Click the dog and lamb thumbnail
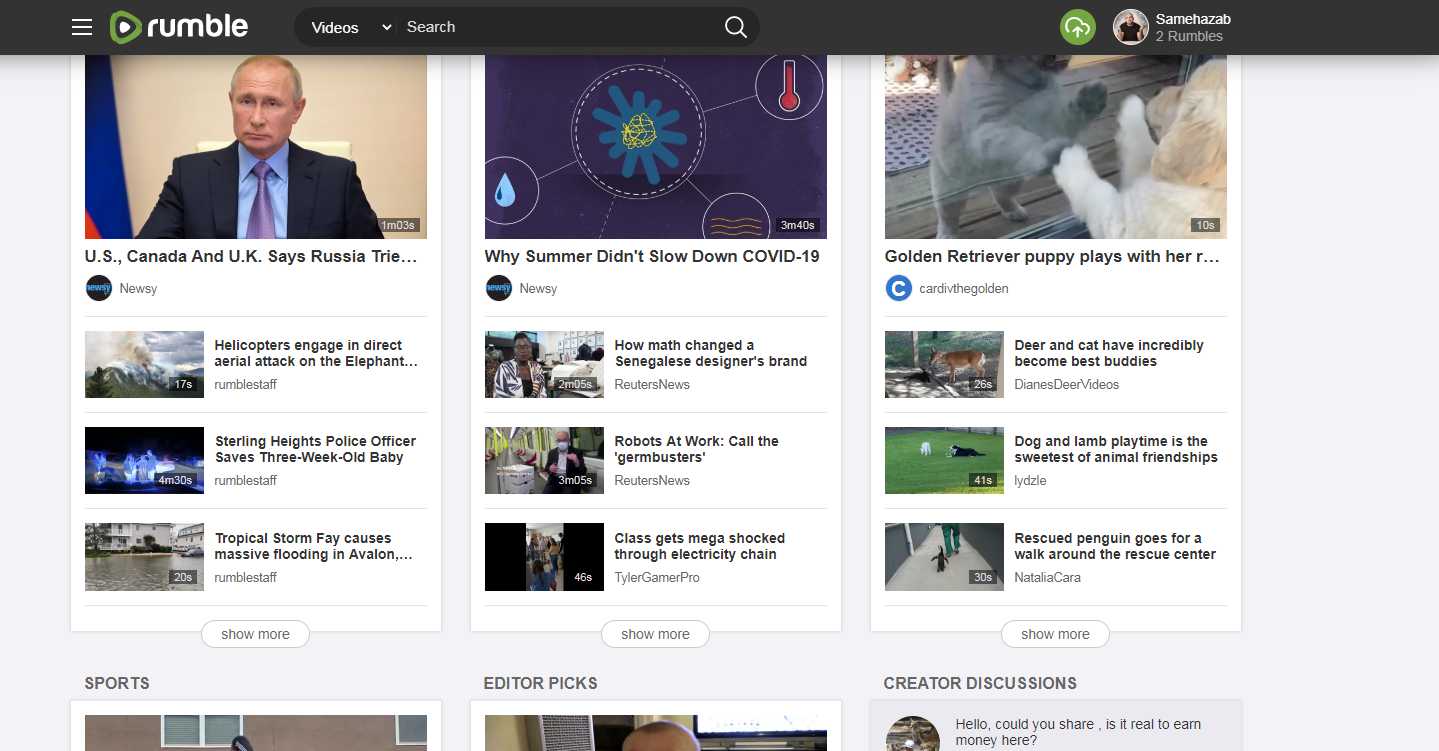Screen dimensions: 1439x751 pos(944,460)
